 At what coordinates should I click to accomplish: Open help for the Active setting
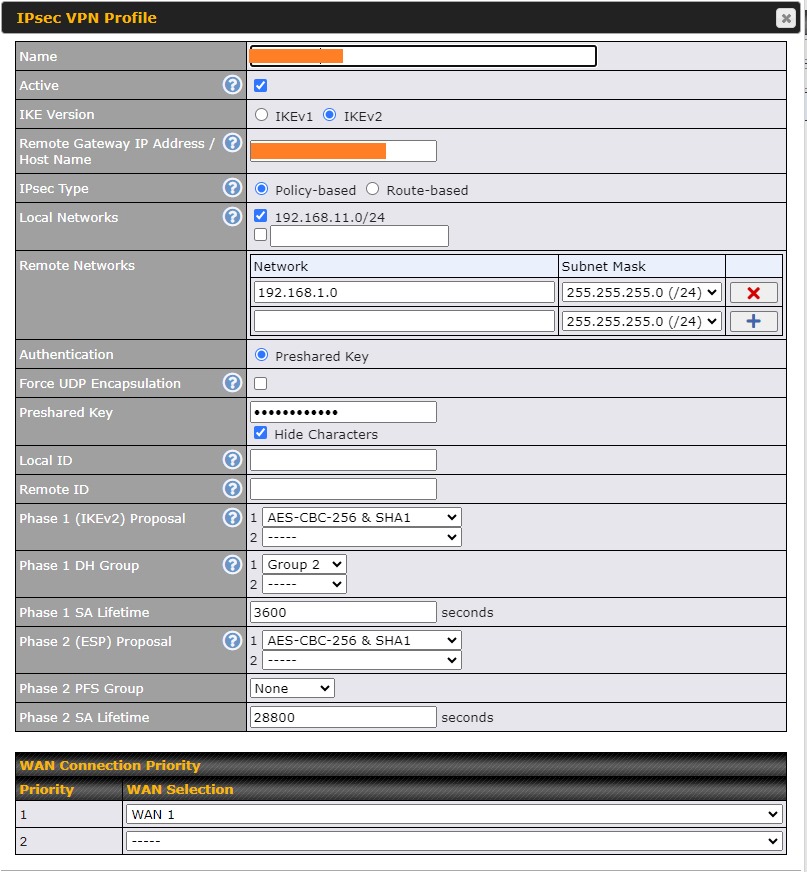(232, 85)
